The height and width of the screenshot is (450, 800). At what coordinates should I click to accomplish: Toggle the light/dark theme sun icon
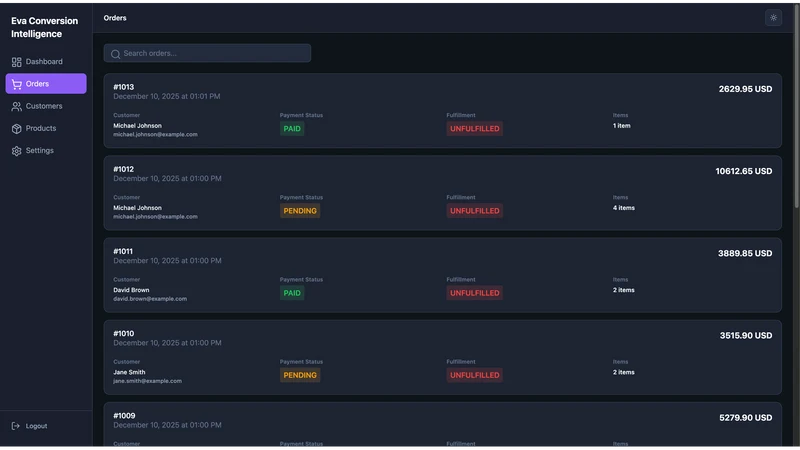click(773, 18)
